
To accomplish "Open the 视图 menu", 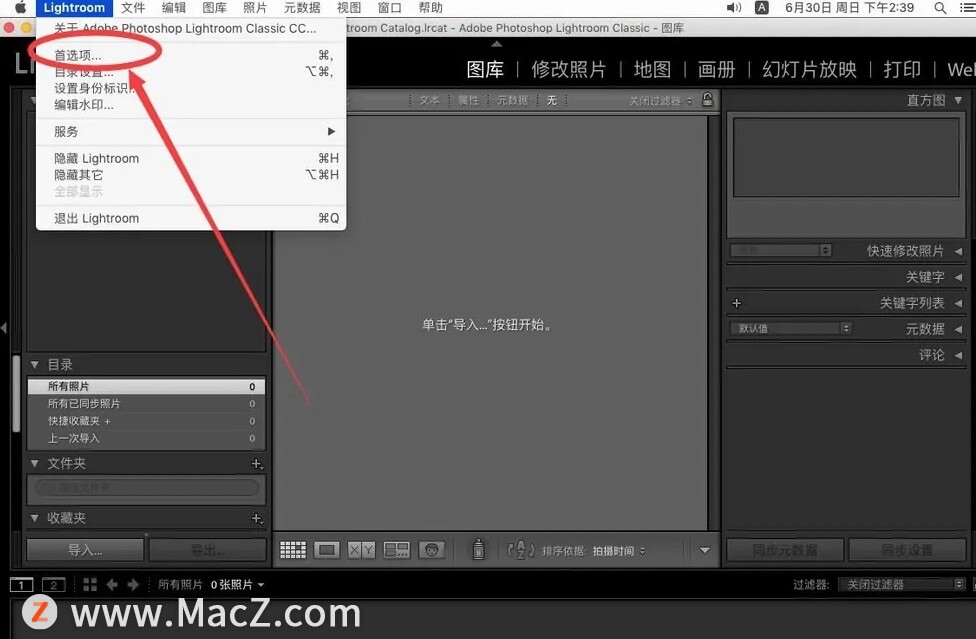I will [x=349, y=7].
